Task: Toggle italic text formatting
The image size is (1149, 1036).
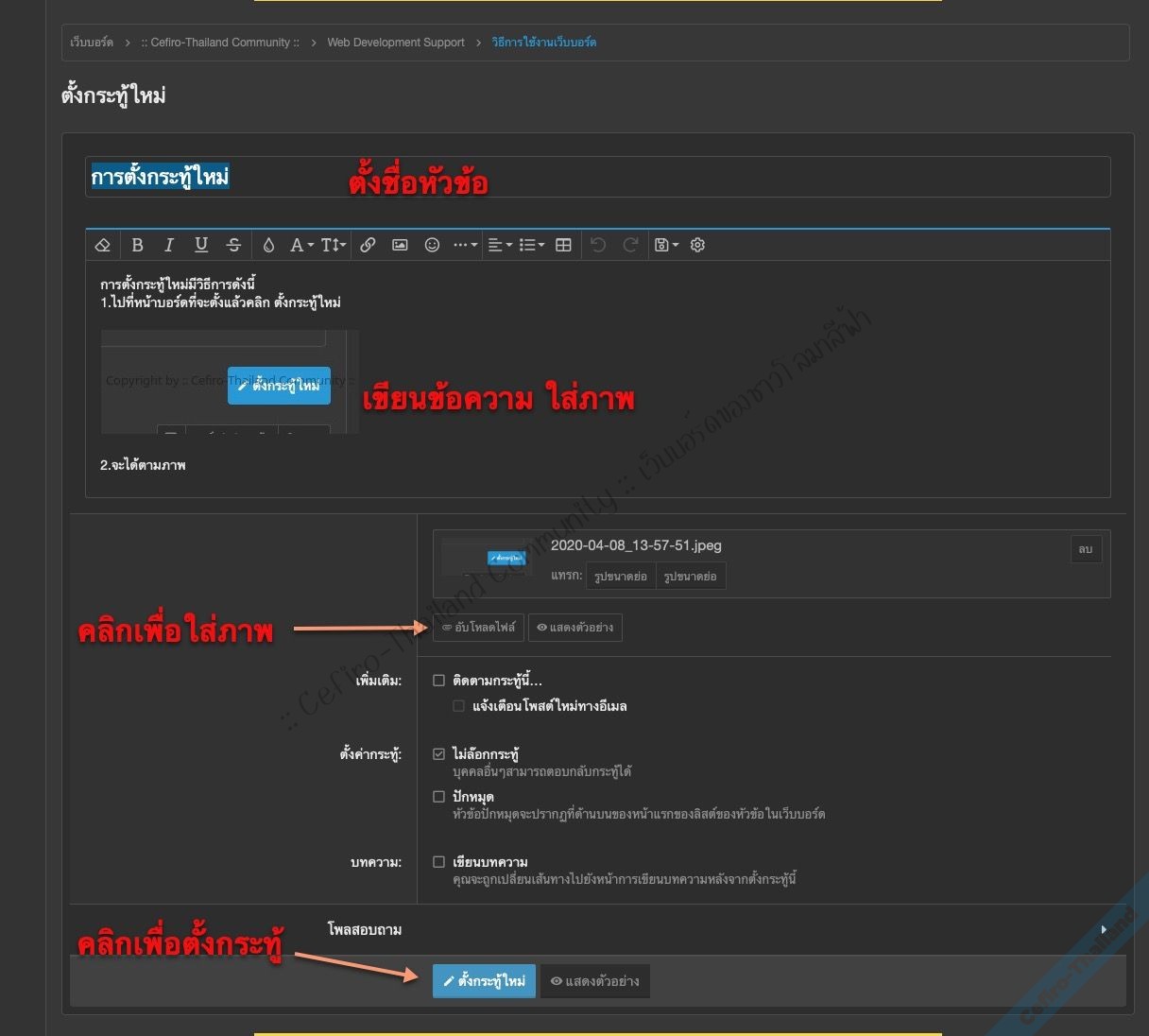Action: (169, 245)
